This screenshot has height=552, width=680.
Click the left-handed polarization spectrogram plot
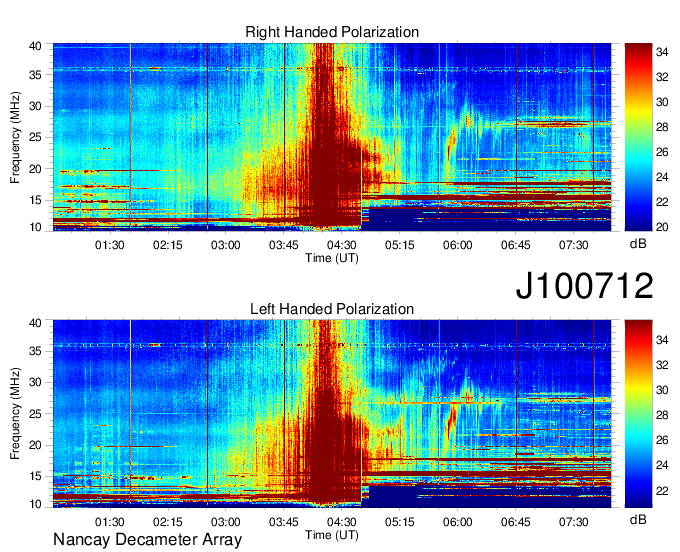[x=332, y=414]
